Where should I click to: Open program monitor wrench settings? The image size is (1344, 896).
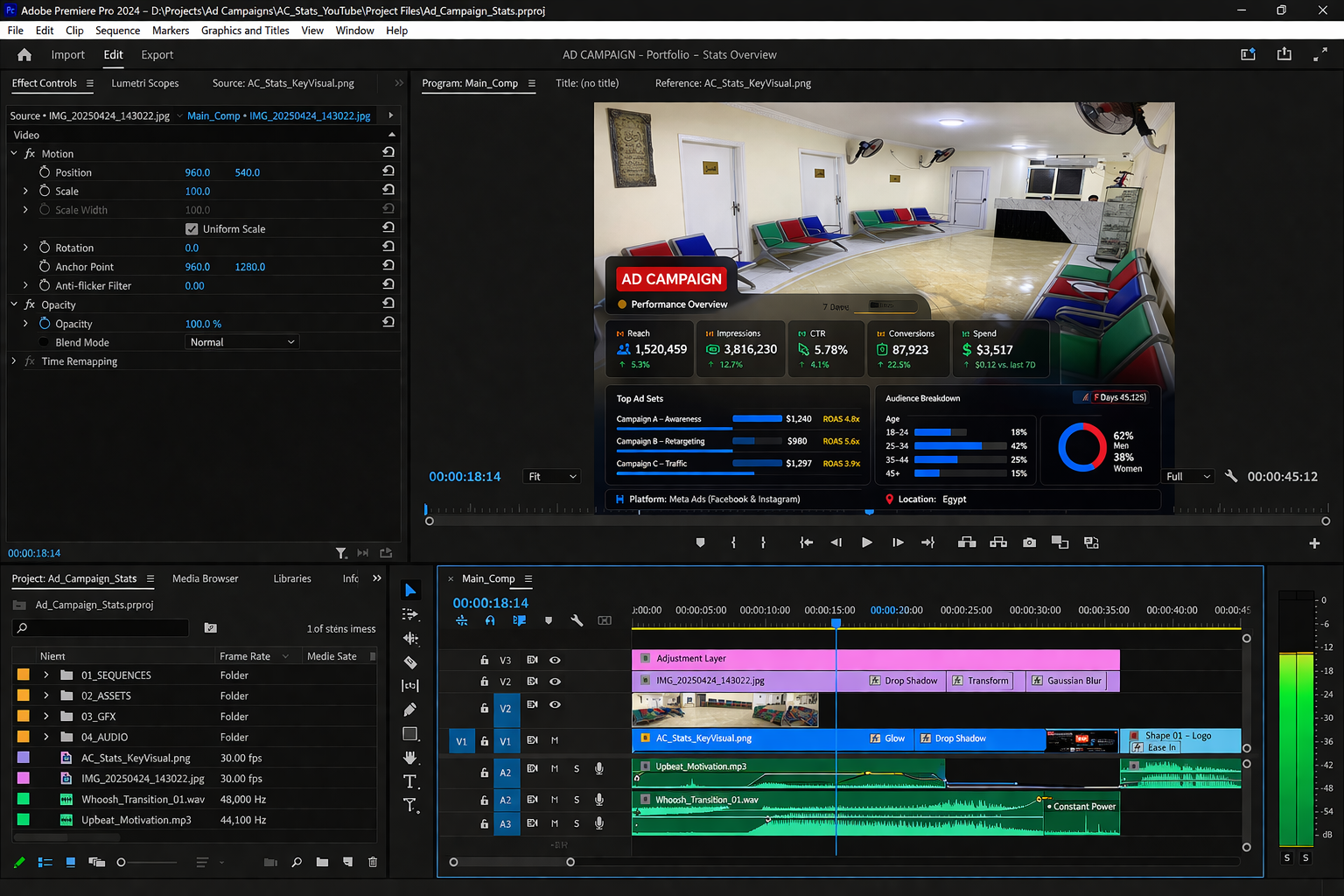point(1231,476)
